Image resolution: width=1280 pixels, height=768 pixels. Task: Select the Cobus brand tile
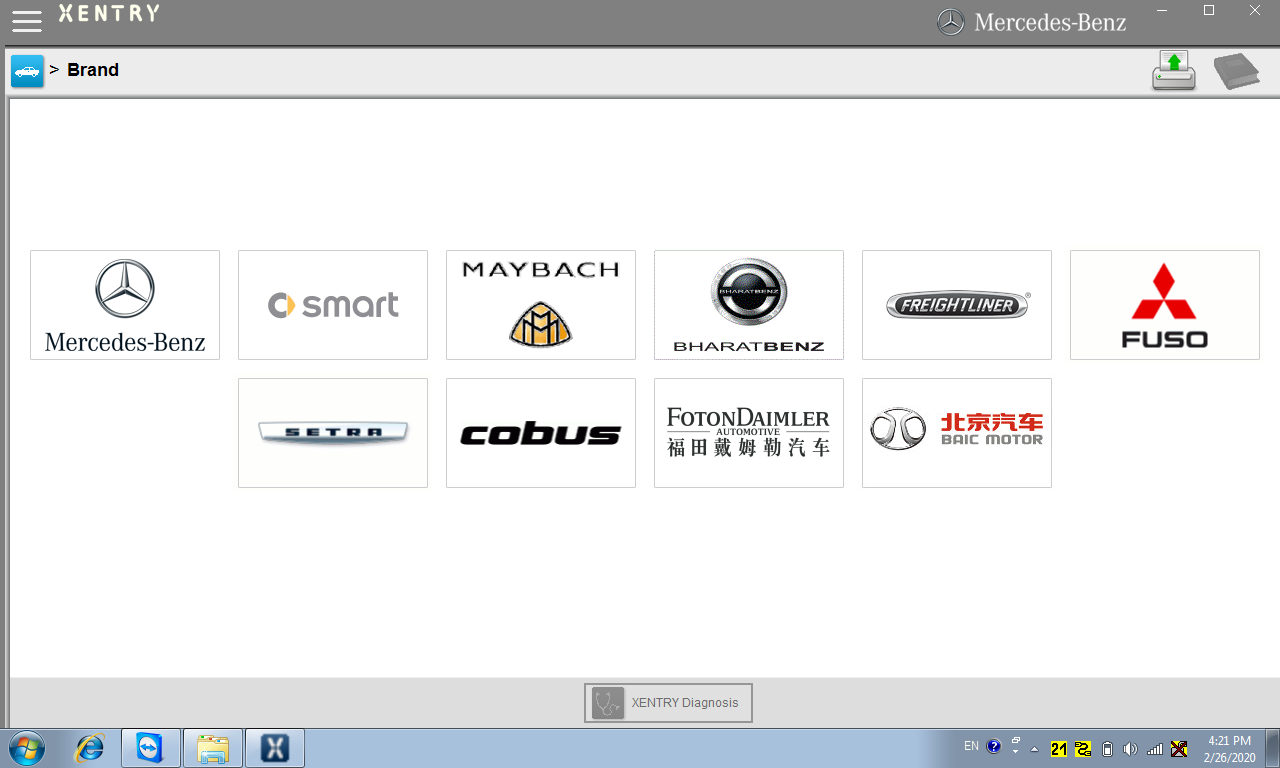tap(541, 433)
